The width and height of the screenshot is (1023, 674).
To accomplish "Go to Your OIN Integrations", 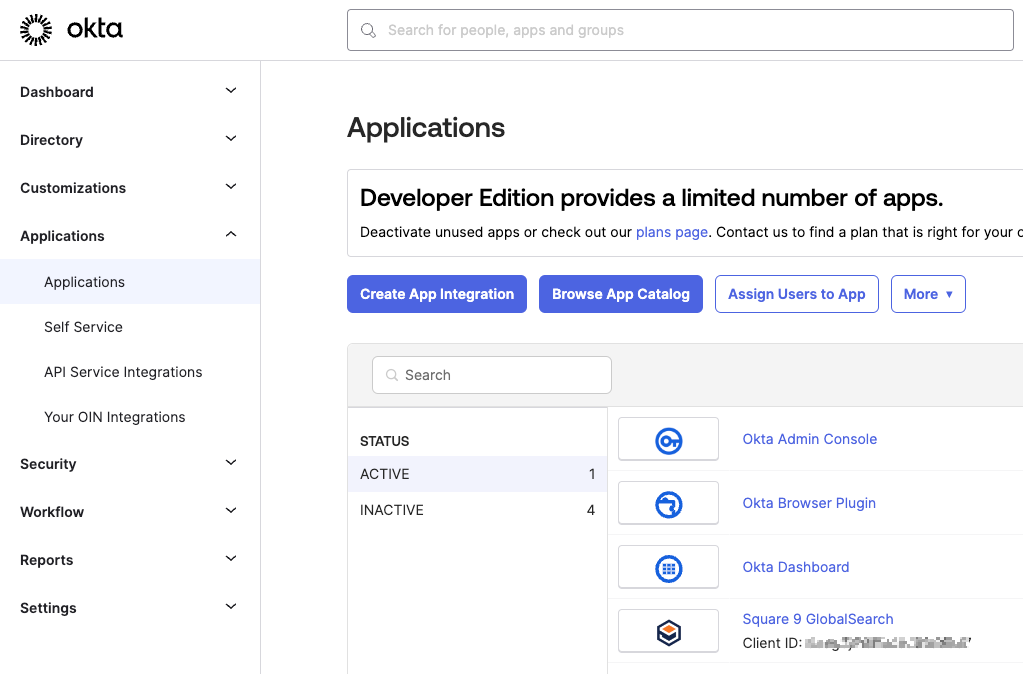I will [114, 417].
